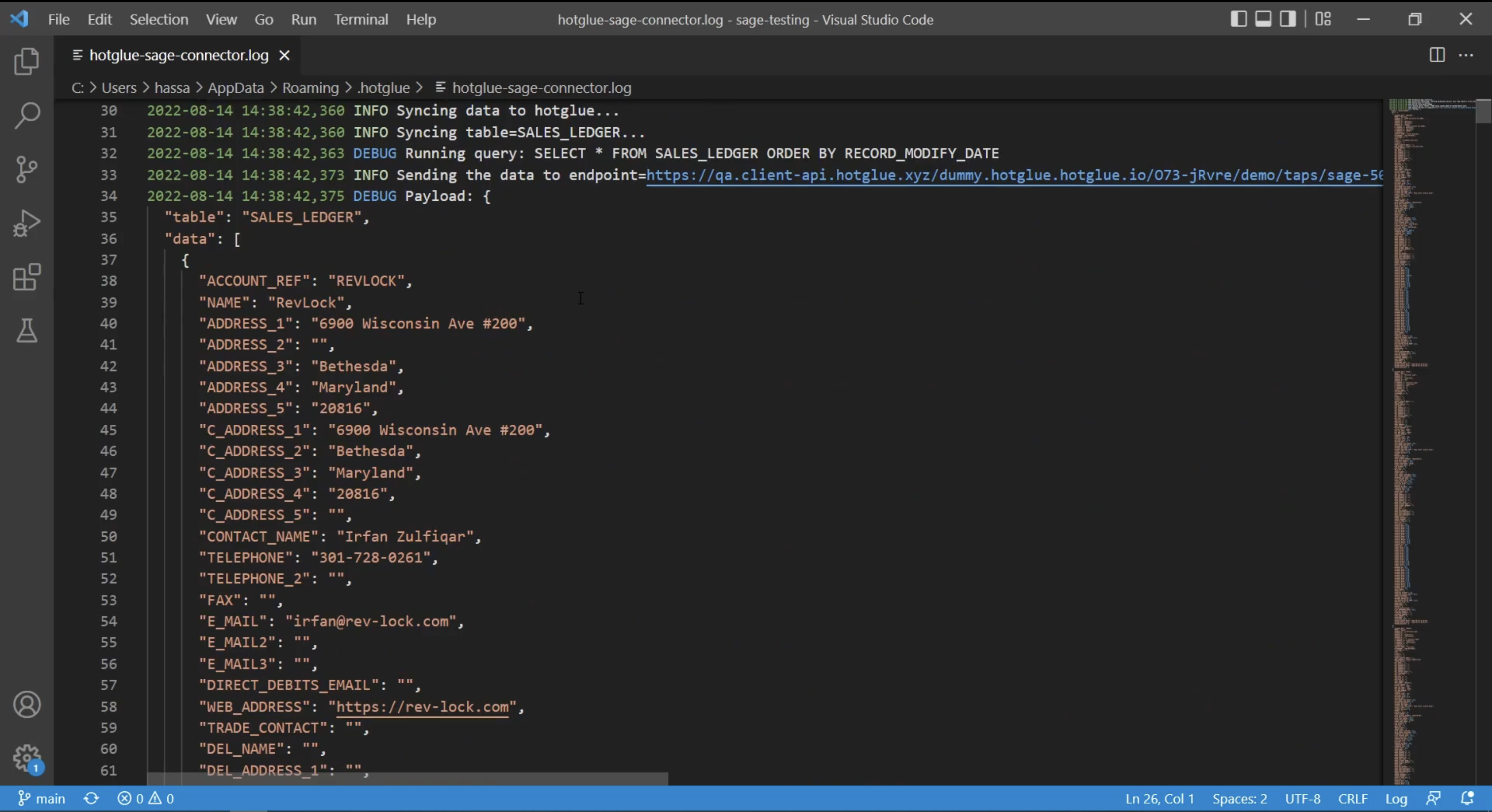Screen dimensions: 1492x812
Task: Expand the hassa breadcrumb segment
Action: pyautogui.click(x=172, y=88)
